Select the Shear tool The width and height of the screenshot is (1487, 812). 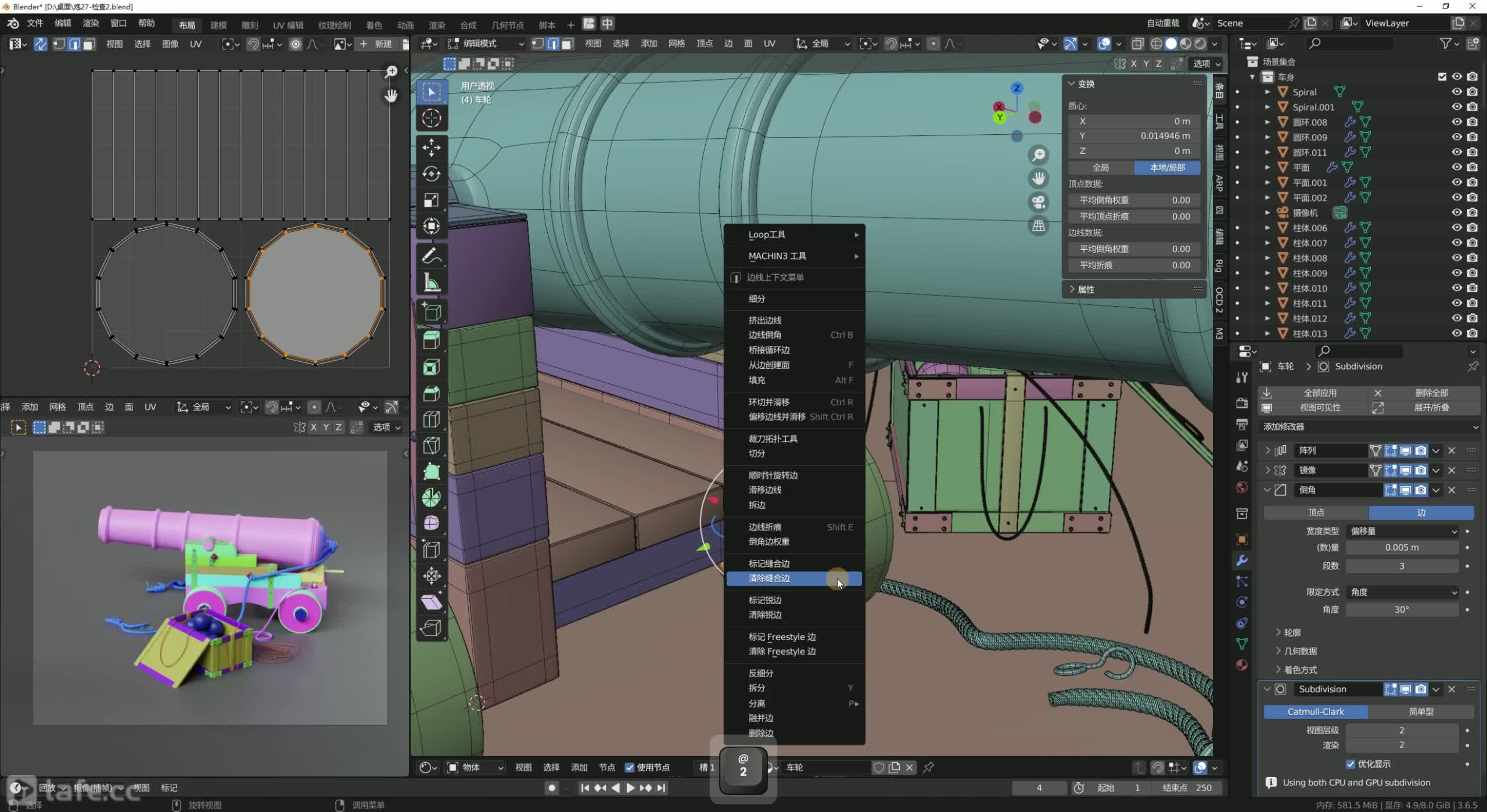(431, 602)
